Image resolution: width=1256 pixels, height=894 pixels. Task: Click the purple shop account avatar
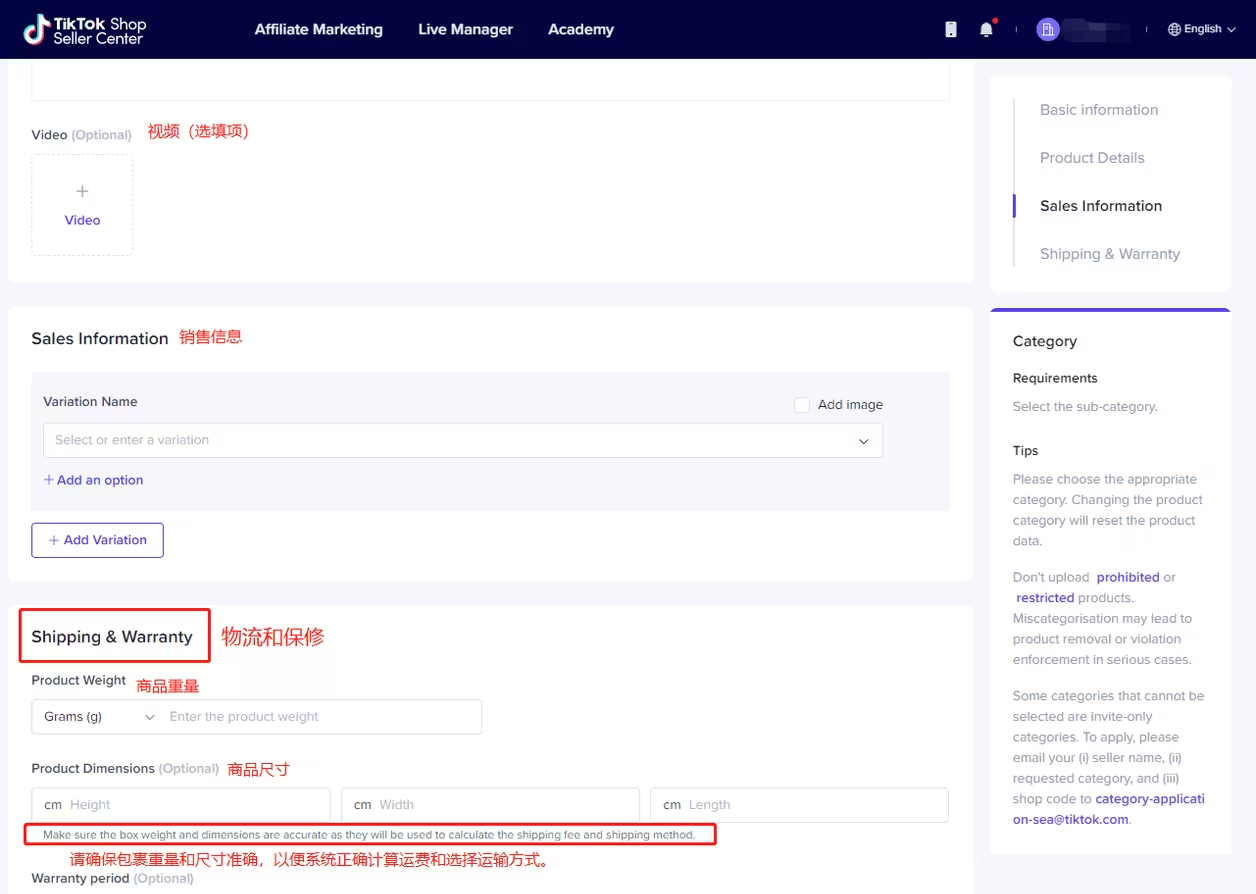pyautogui.click(x=1047, y=30)
